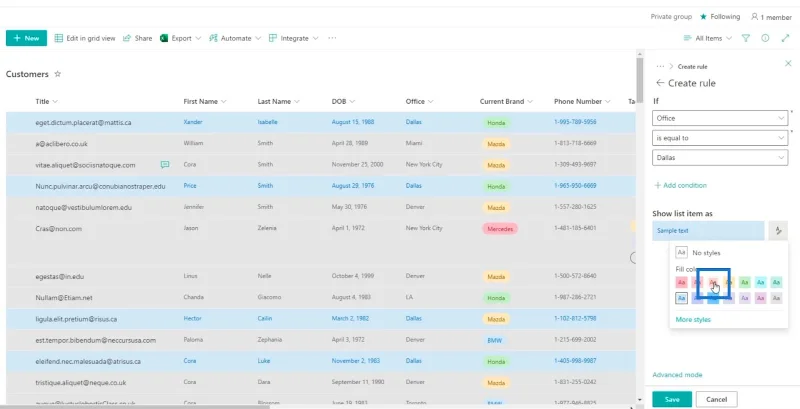
Task: Click the Integrate icon
Action: click(273, 38)
